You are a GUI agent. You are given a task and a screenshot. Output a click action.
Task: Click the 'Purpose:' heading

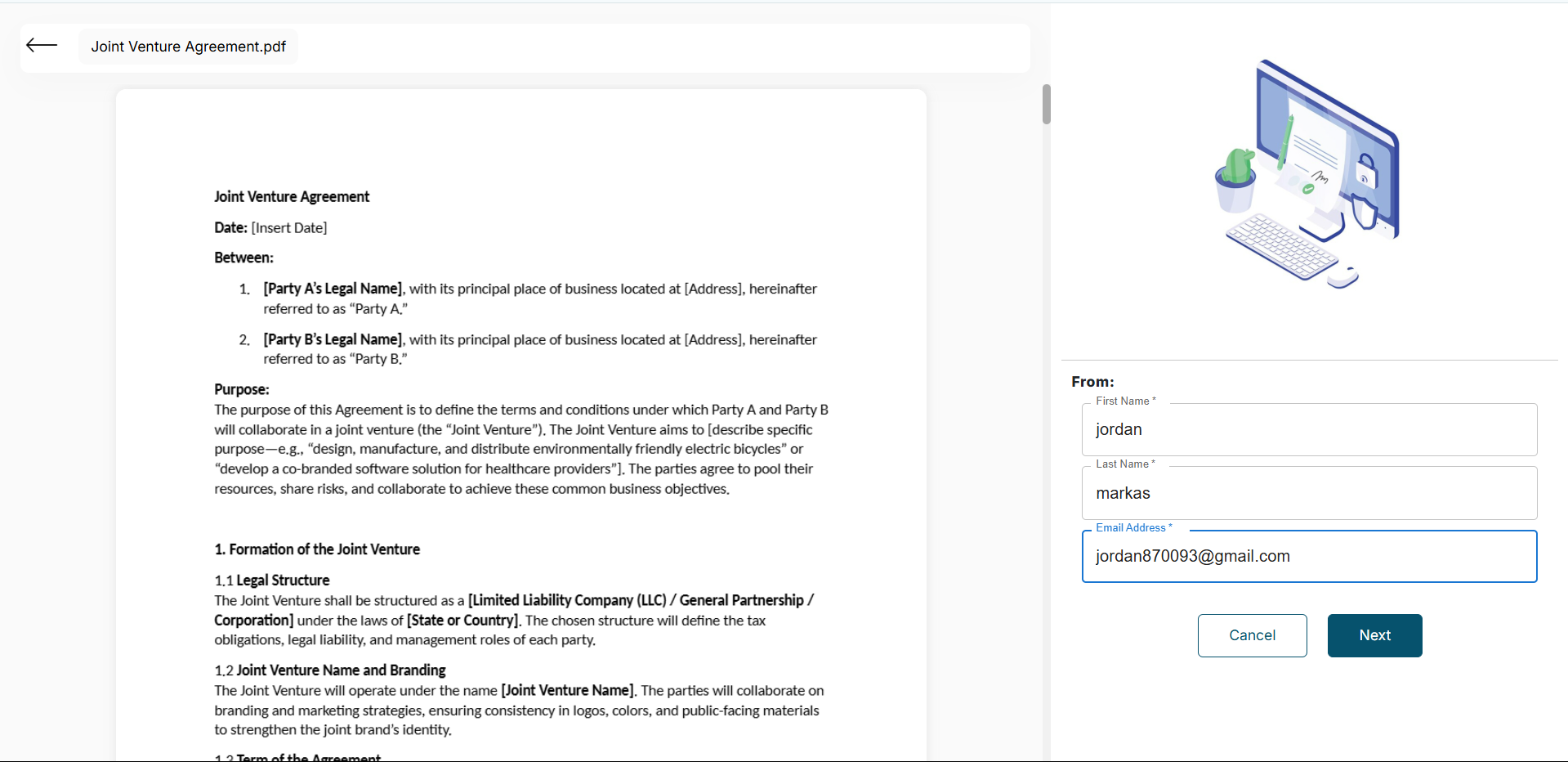(x=242, y=389)
